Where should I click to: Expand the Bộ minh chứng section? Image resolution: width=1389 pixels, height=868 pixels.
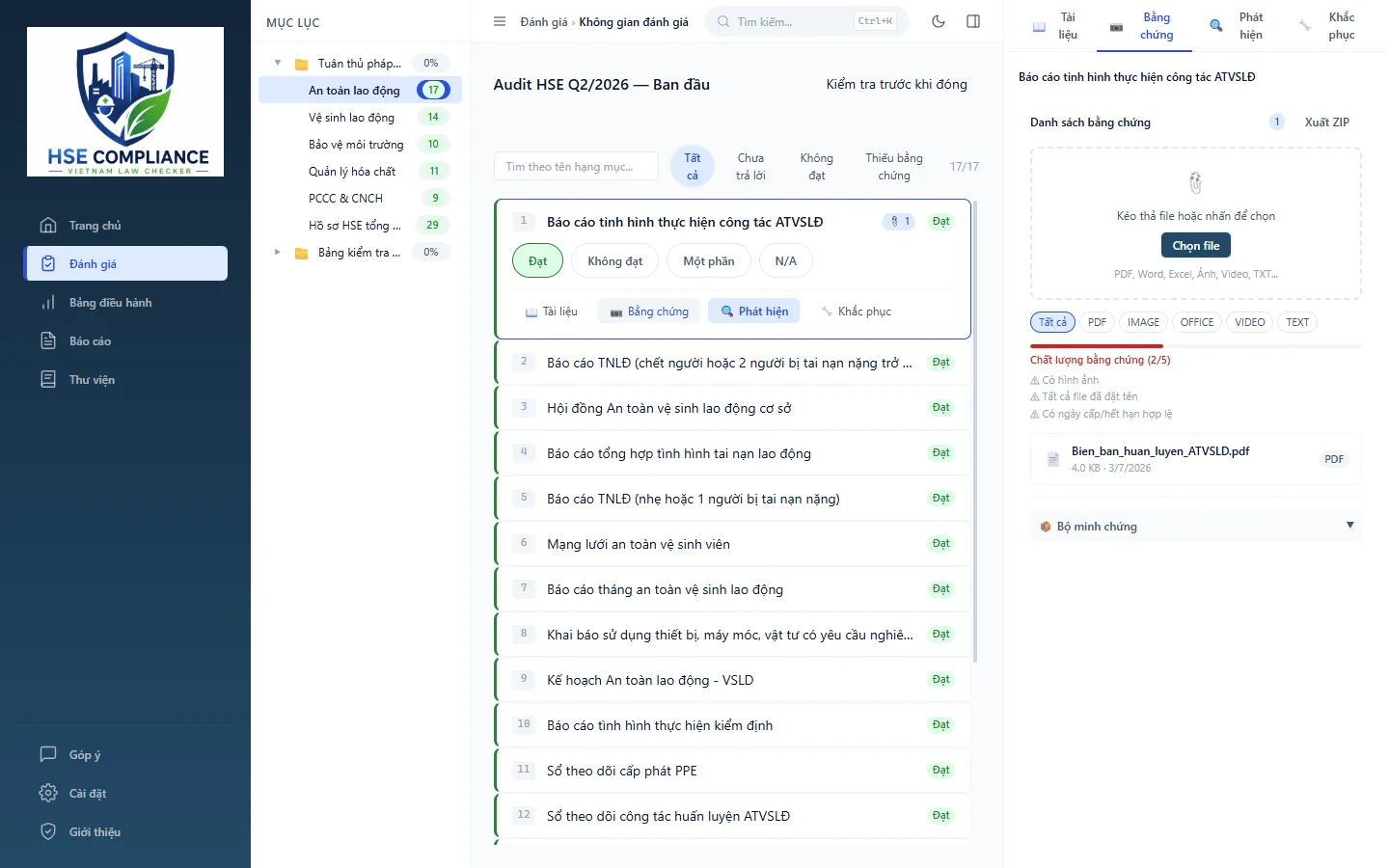pyautogui.click(x=1196, y=526)
